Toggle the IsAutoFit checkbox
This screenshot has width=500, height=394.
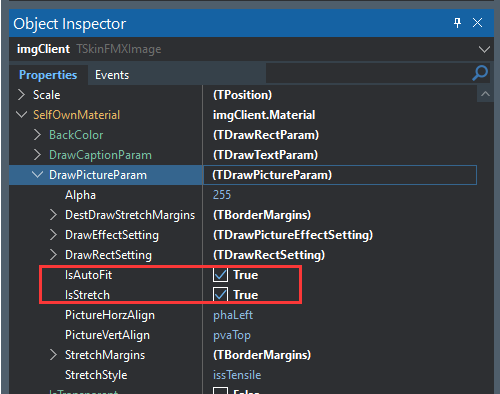220,275
